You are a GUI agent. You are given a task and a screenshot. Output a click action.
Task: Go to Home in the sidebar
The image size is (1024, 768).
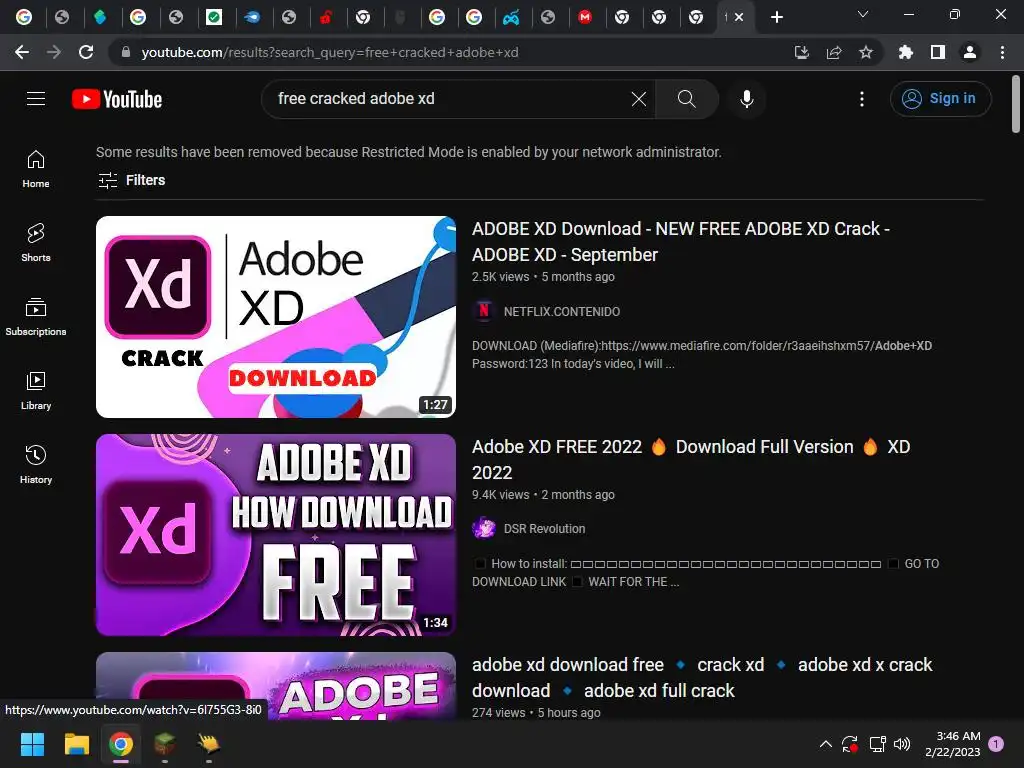click(36, 168)
